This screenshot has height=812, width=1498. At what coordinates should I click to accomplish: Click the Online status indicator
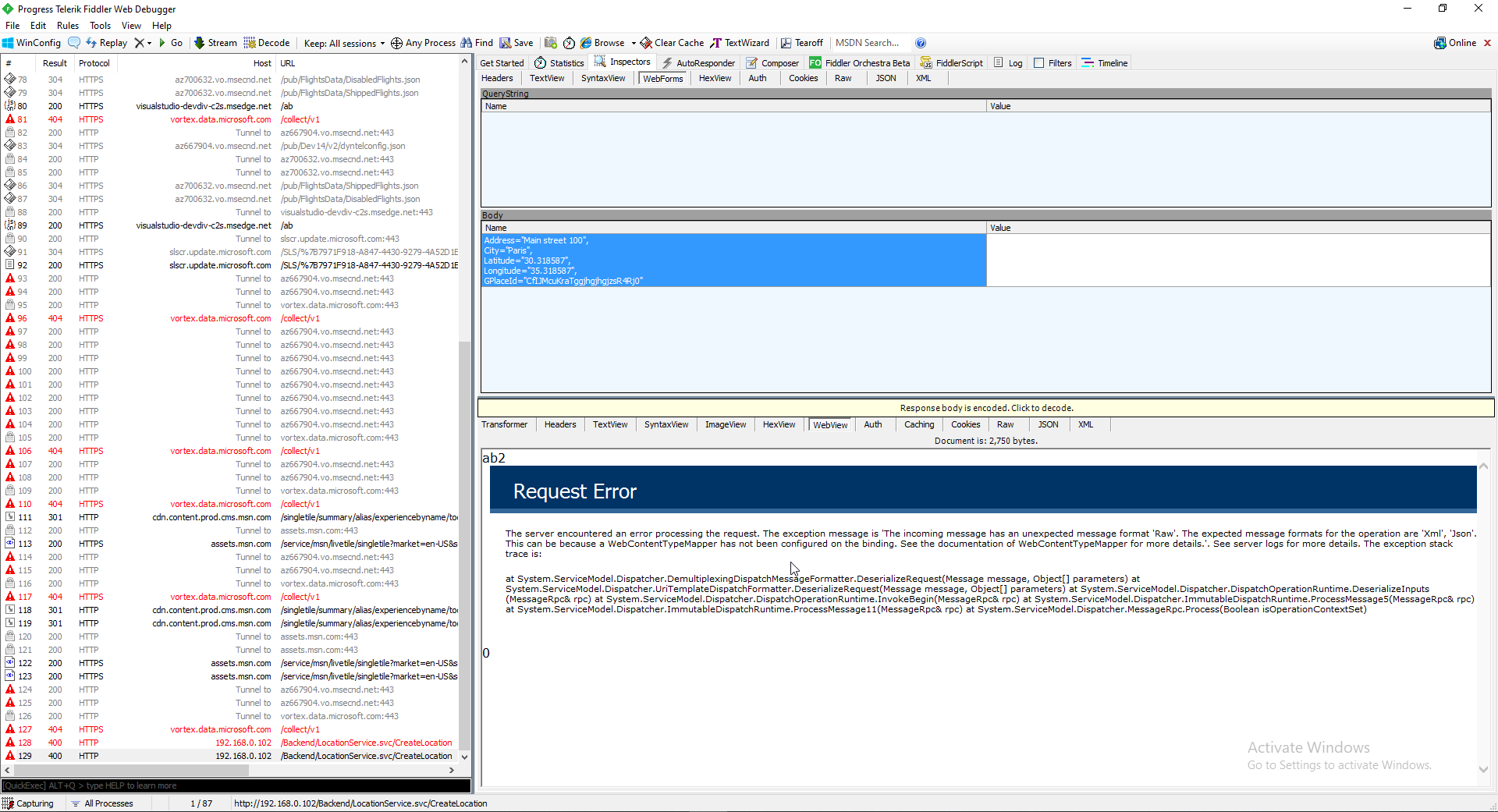click(x=1455, y=43)
